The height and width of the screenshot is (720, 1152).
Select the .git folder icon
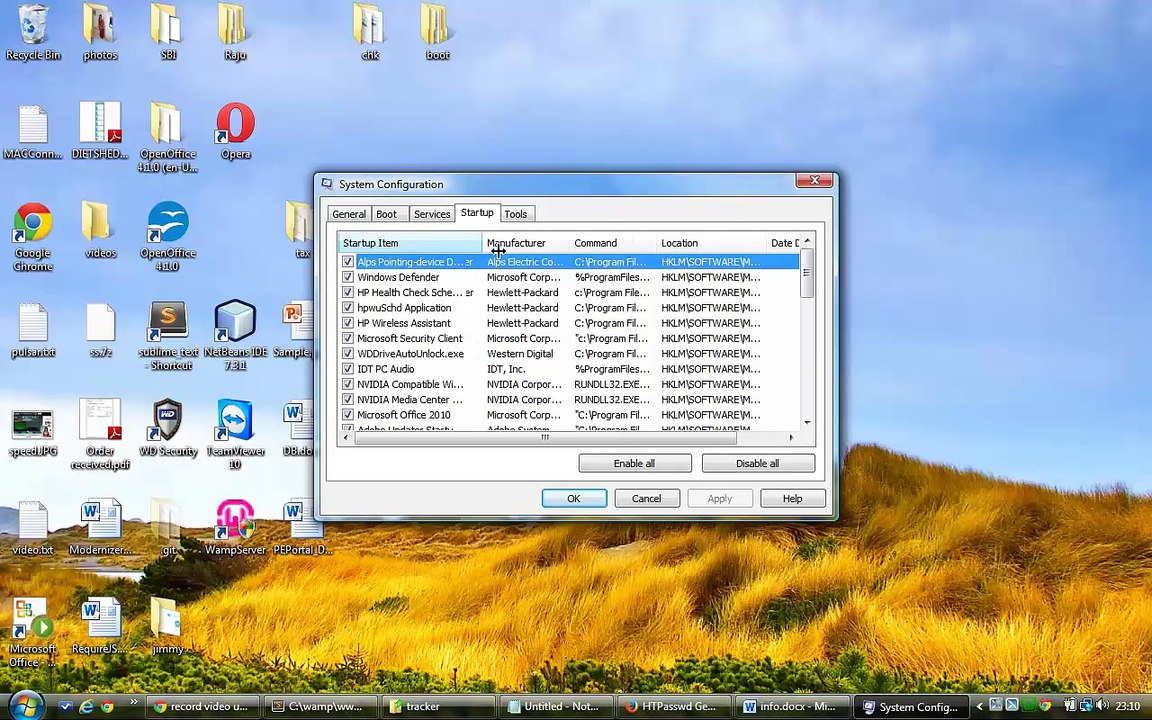tap(168, 527)
